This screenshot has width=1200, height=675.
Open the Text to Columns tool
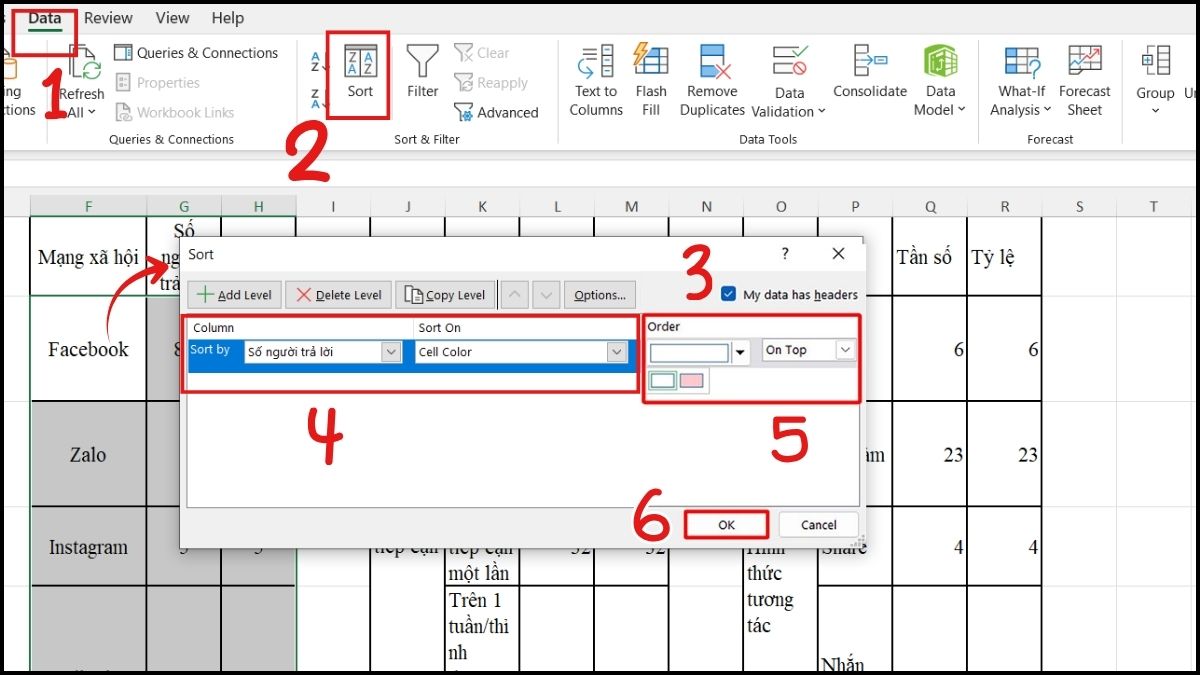point(595,80)
